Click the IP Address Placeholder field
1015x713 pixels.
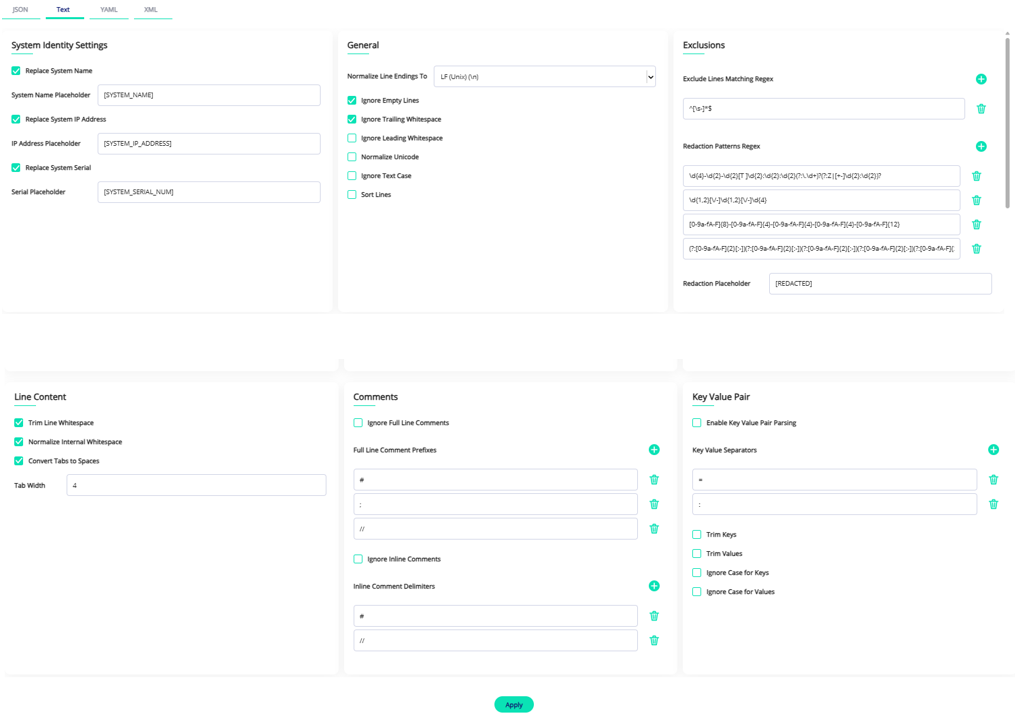[209, 144]
